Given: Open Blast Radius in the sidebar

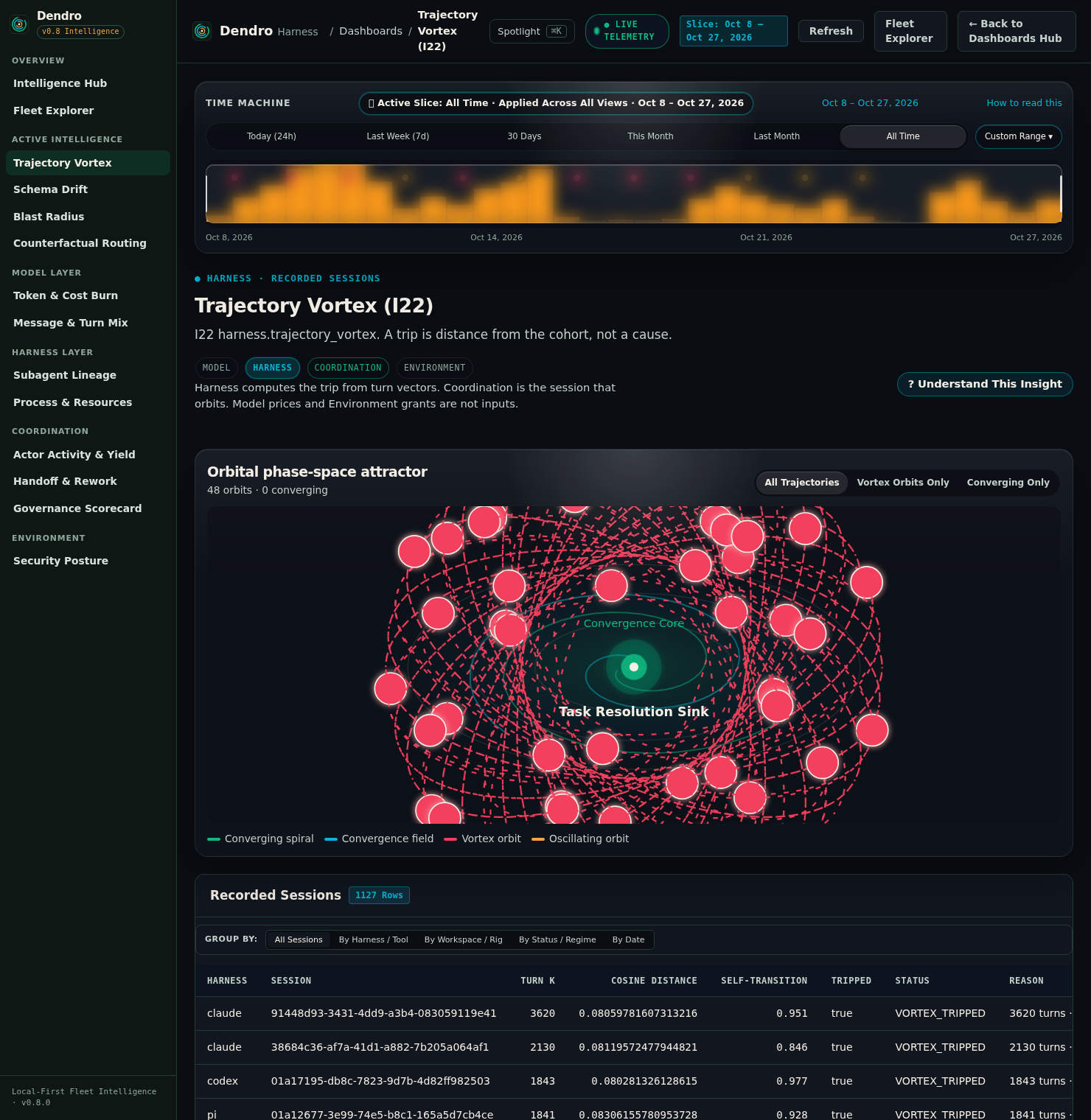Looking at the screenshot, I should click(88, 217).
